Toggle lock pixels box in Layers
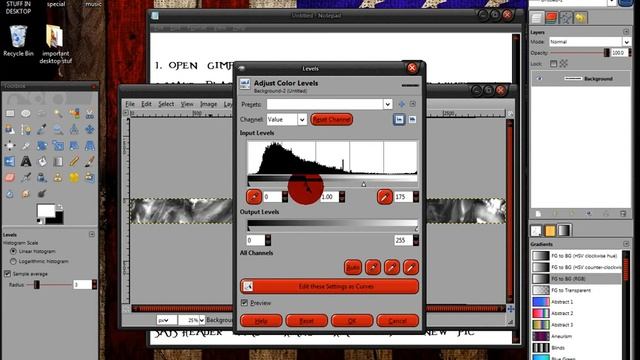Image resolution: width=640 pixels, height=360 pixels. click(x=553, y=63)
